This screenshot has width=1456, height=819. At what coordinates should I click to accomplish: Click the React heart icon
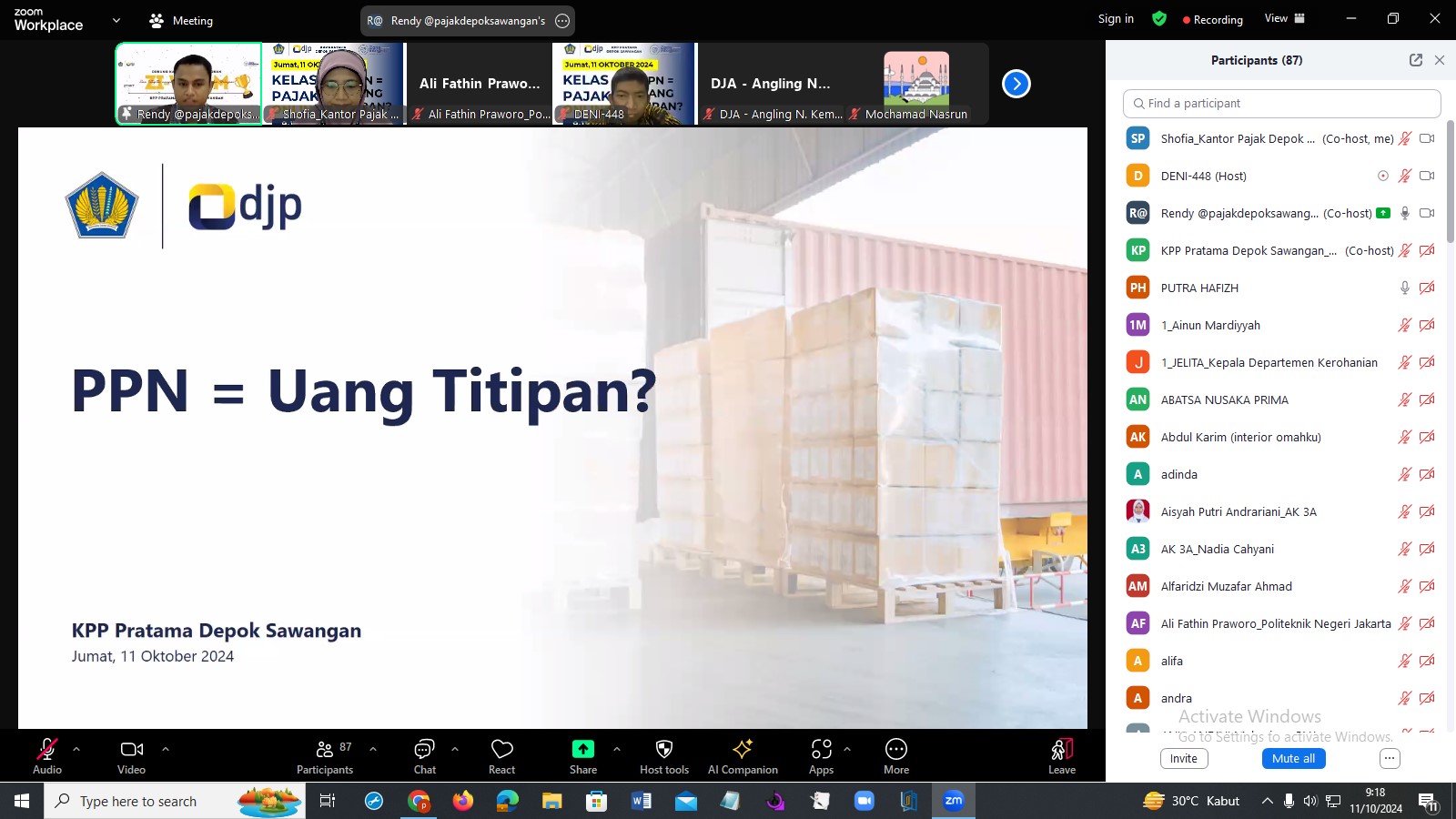(501, 749)
